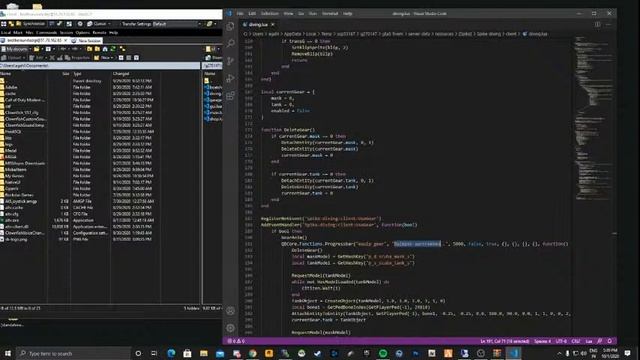Click WinSCP preferences gear icon
Viewport: 640px width, 360px height.
pos(80,24)
